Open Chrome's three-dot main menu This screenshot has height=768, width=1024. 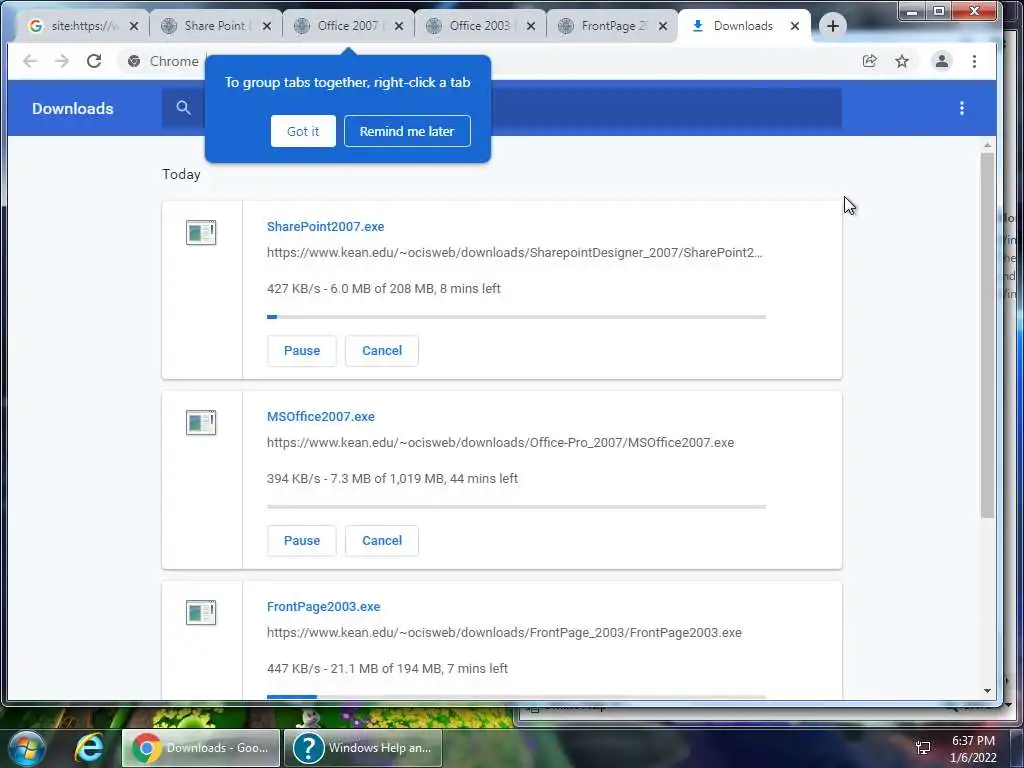974,61
